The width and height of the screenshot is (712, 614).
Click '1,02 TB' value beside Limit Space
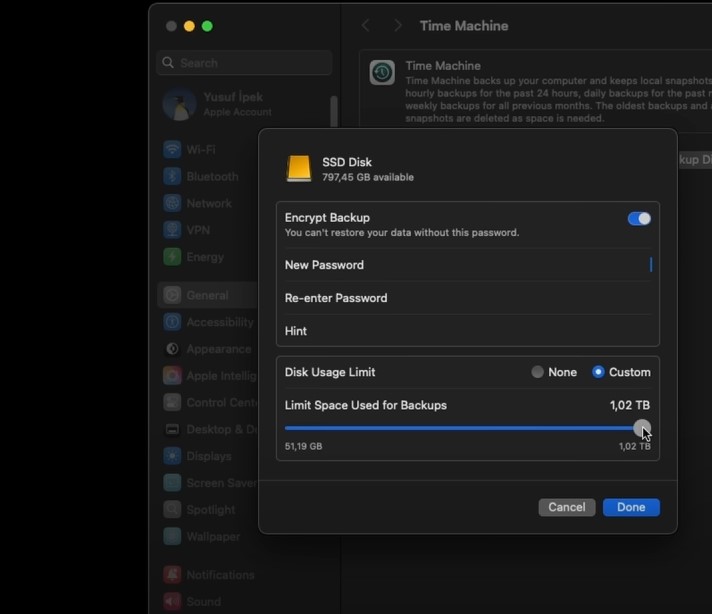pyautogui.click(x=630, y=405)
